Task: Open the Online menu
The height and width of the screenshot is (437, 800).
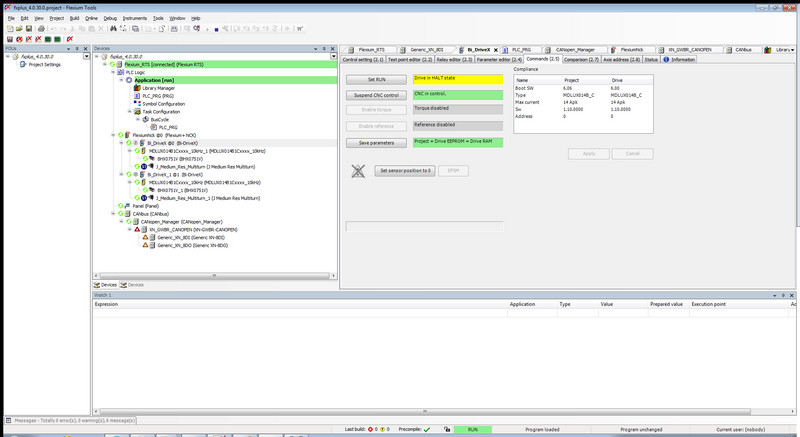Action: click(91, 18)
